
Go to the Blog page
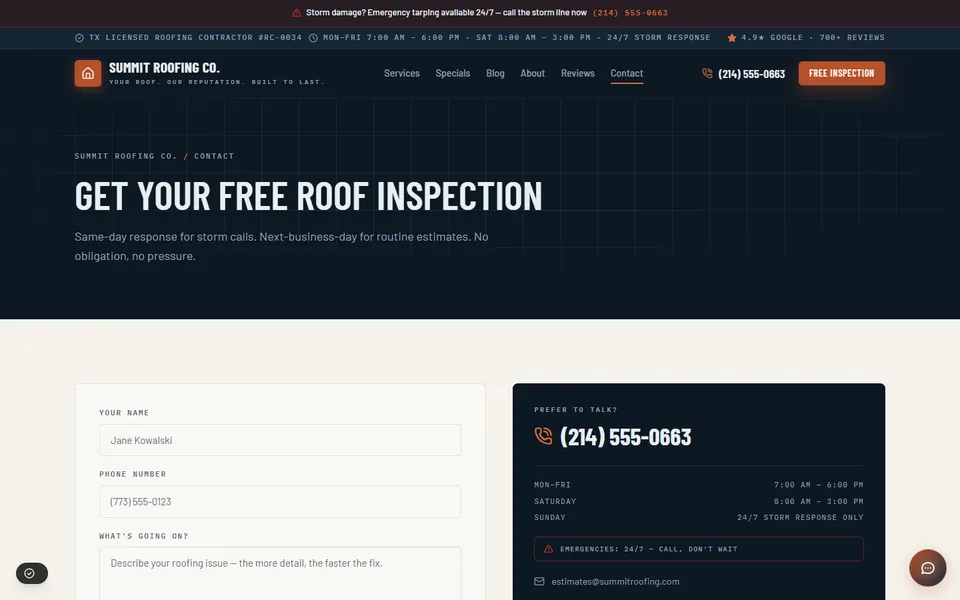click(x=495, y=73)
